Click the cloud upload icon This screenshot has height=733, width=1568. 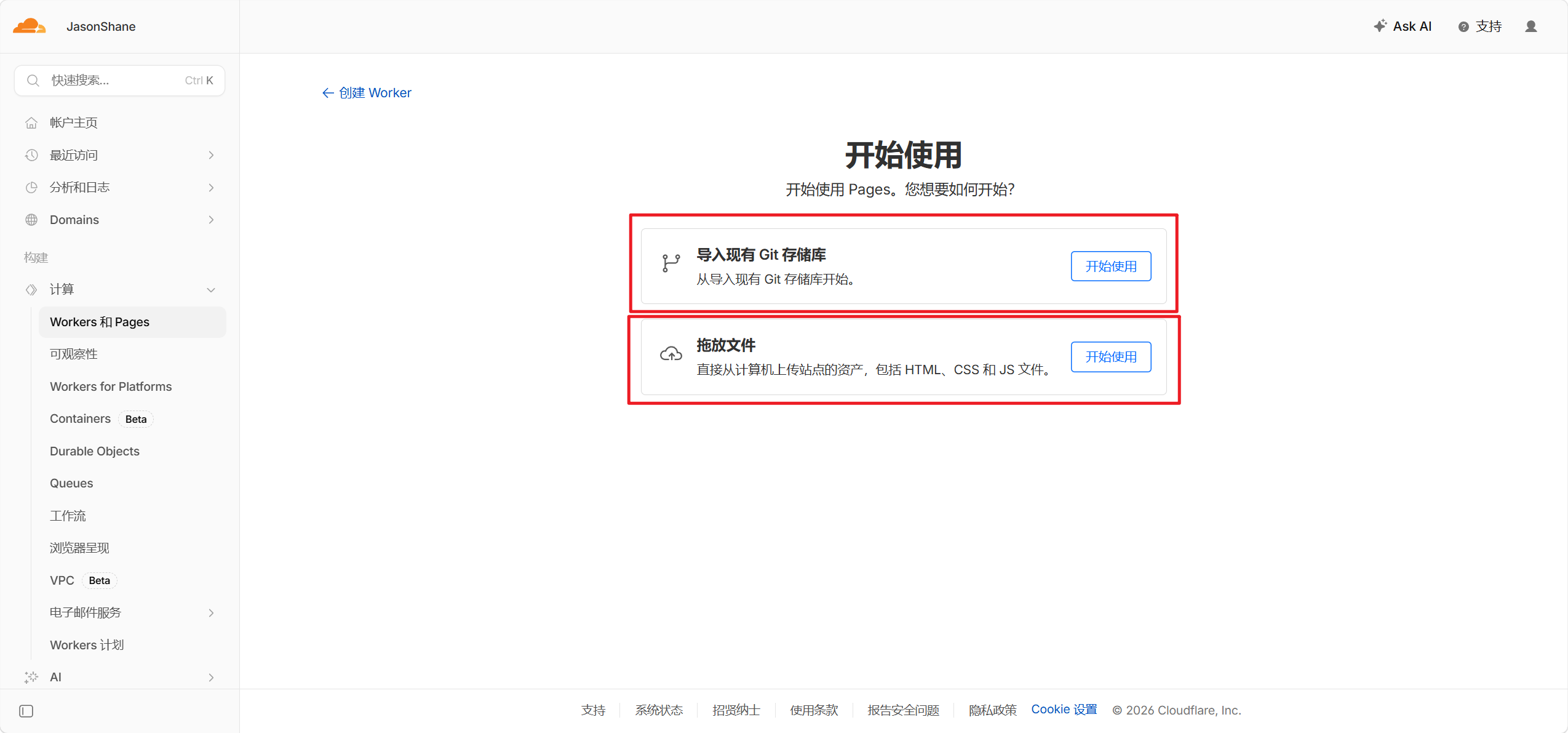(671, 354)
